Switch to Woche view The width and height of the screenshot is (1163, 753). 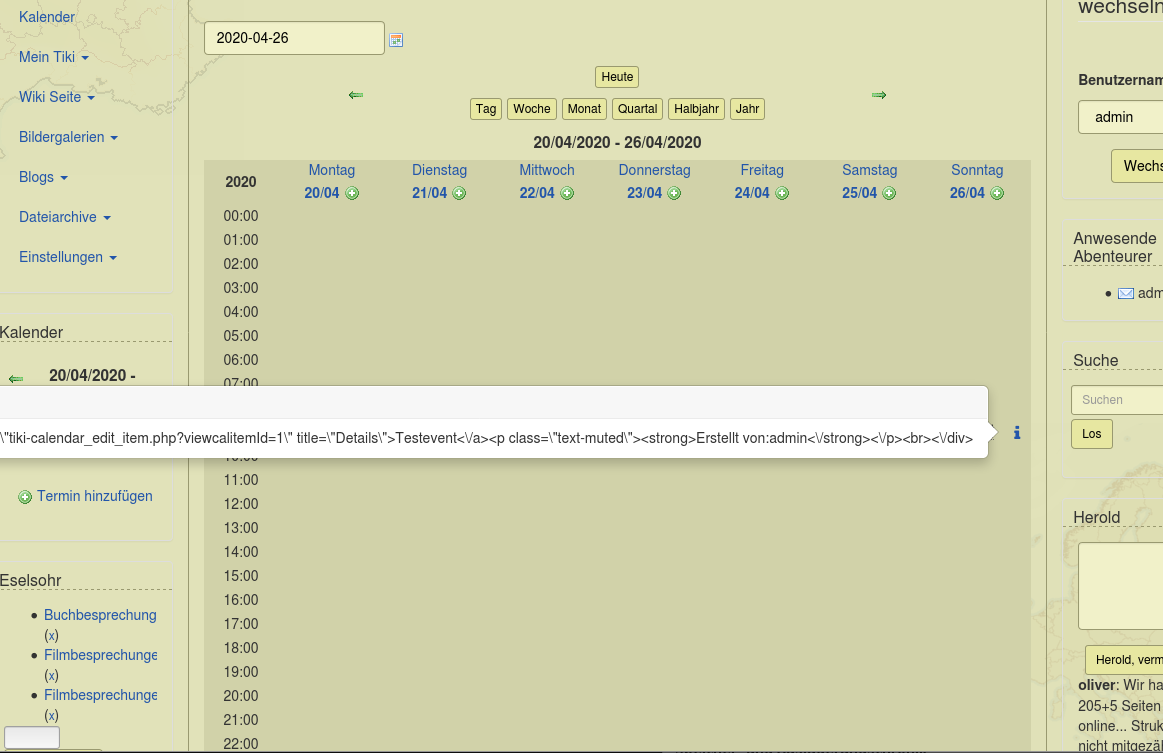532,109
